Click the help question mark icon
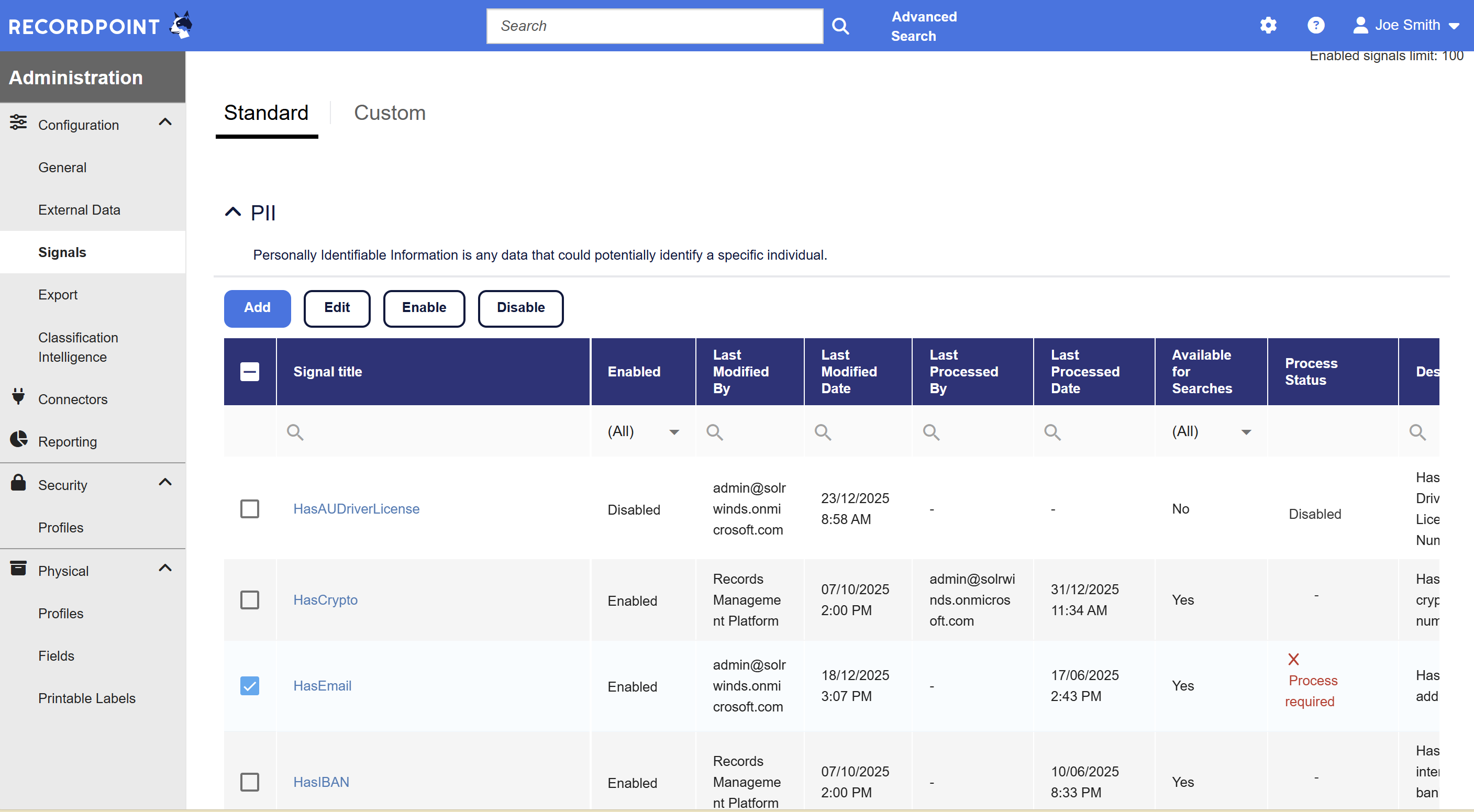The width and height of the screenshot is (1474, 812). pyautogui.click(x=1315, y=25)
